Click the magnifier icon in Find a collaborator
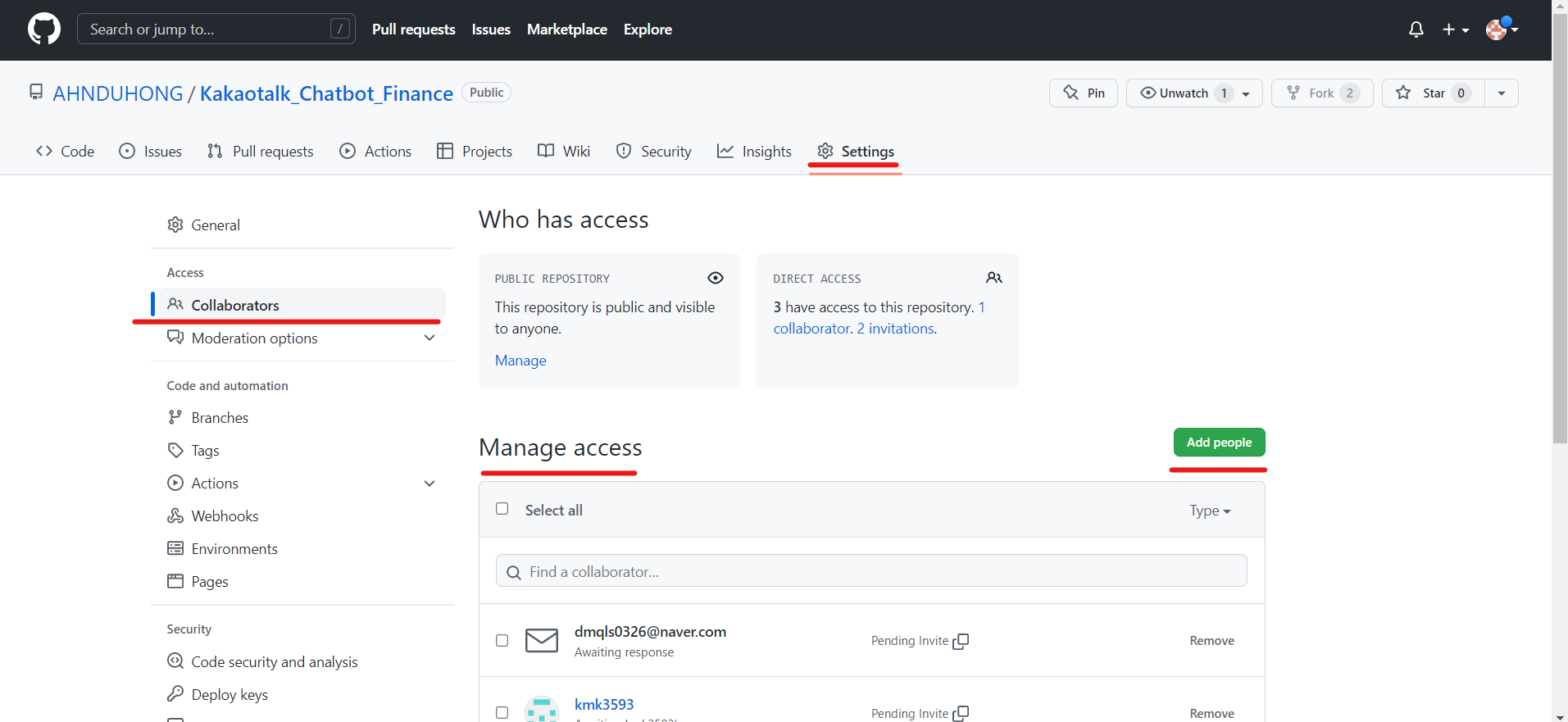 point(514,572)
